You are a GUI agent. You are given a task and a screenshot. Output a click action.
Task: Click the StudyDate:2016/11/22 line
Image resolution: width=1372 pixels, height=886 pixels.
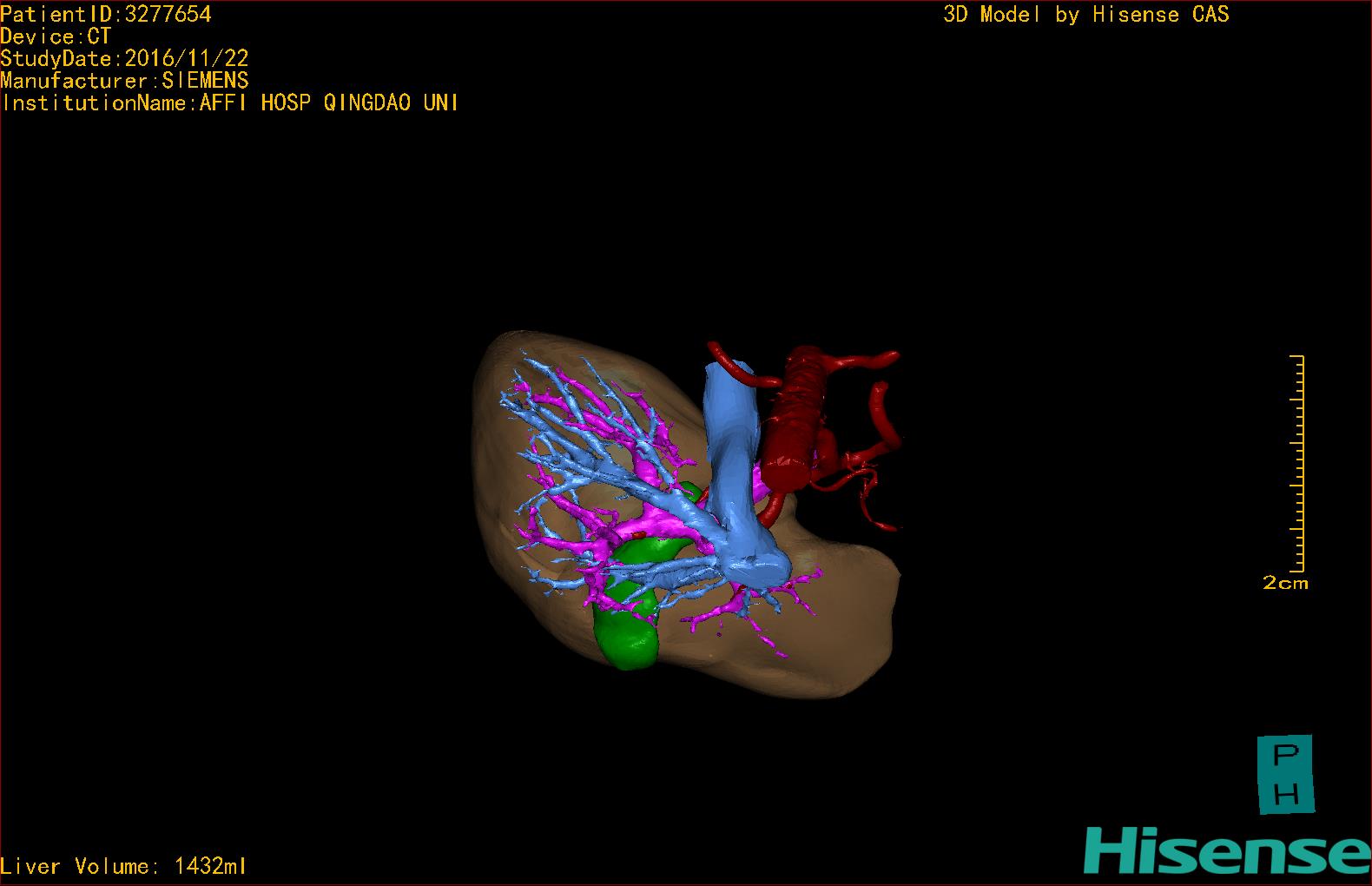[124, 58]
